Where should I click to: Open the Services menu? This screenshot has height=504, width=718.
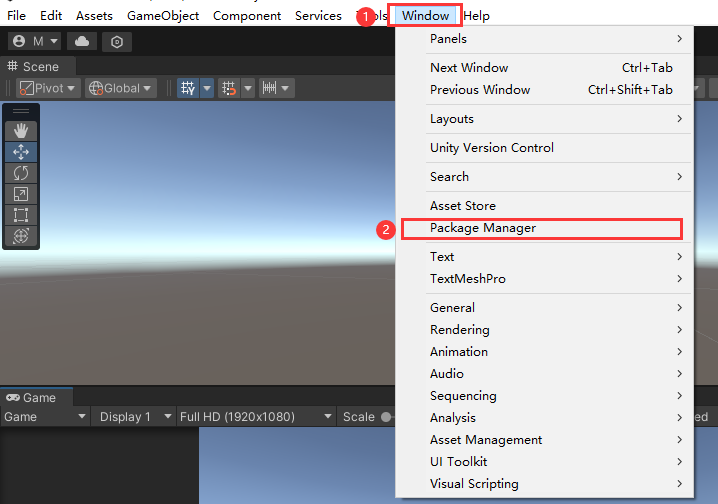(318, 16)
